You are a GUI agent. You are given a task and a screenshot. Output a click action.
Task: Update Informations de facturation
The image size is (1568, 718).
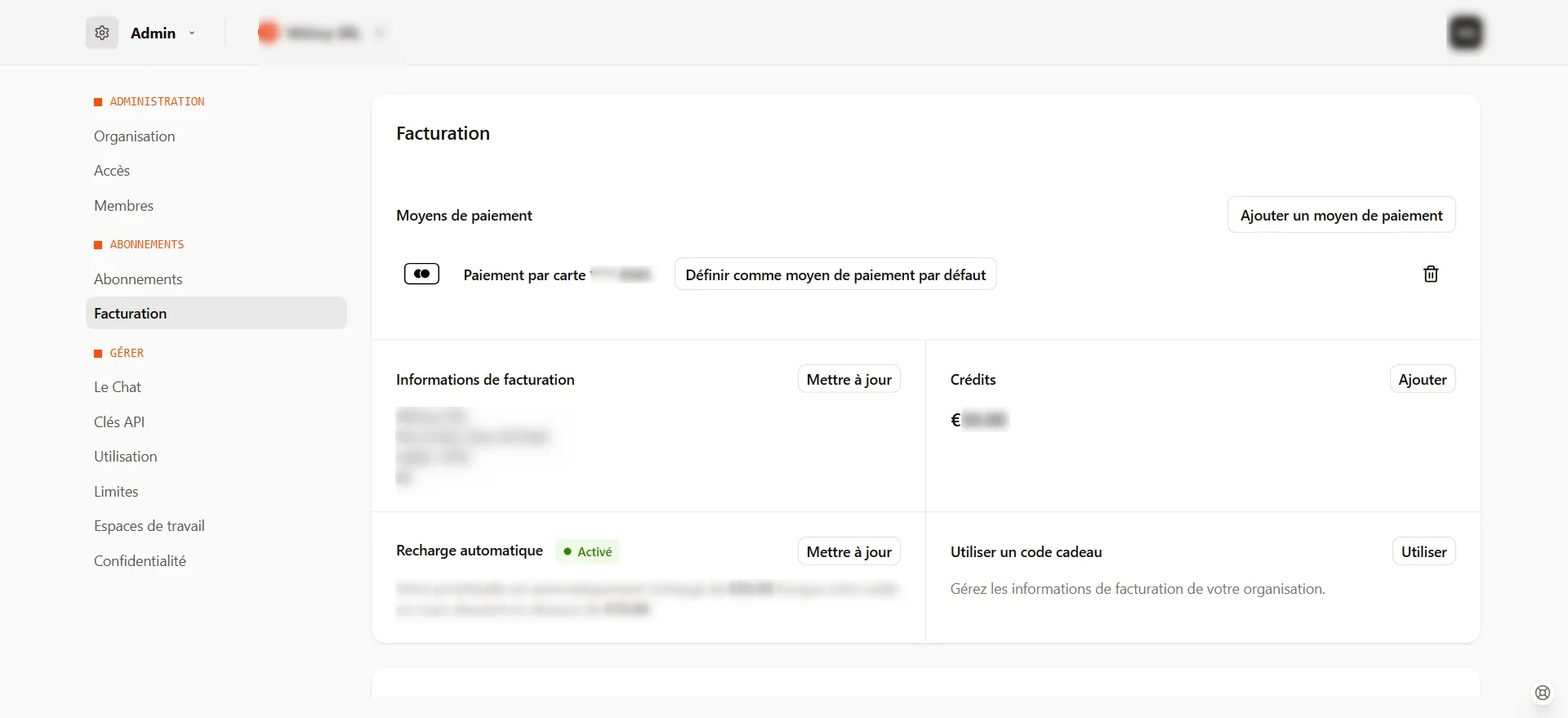pos(849,380)
